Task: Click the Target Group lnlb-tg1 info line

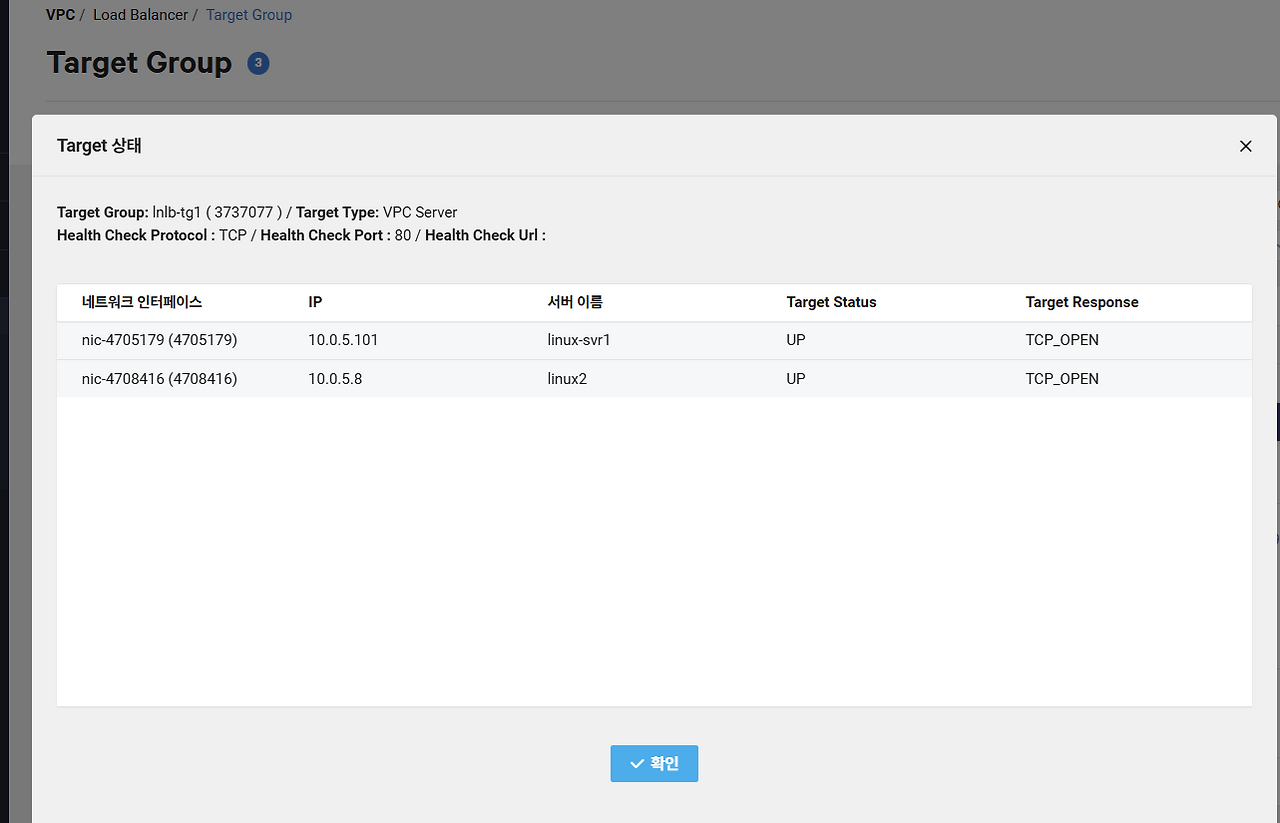Action: [257, 212]
